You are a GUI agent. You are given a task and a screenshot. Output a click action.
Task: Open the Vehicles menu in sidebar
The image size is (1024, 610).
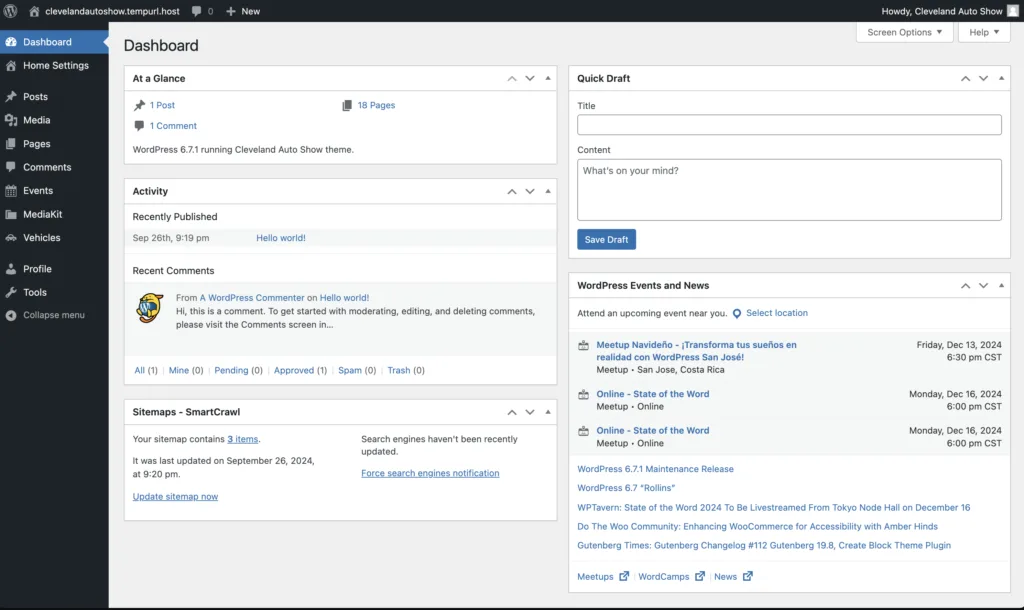[x=42, y=238]
